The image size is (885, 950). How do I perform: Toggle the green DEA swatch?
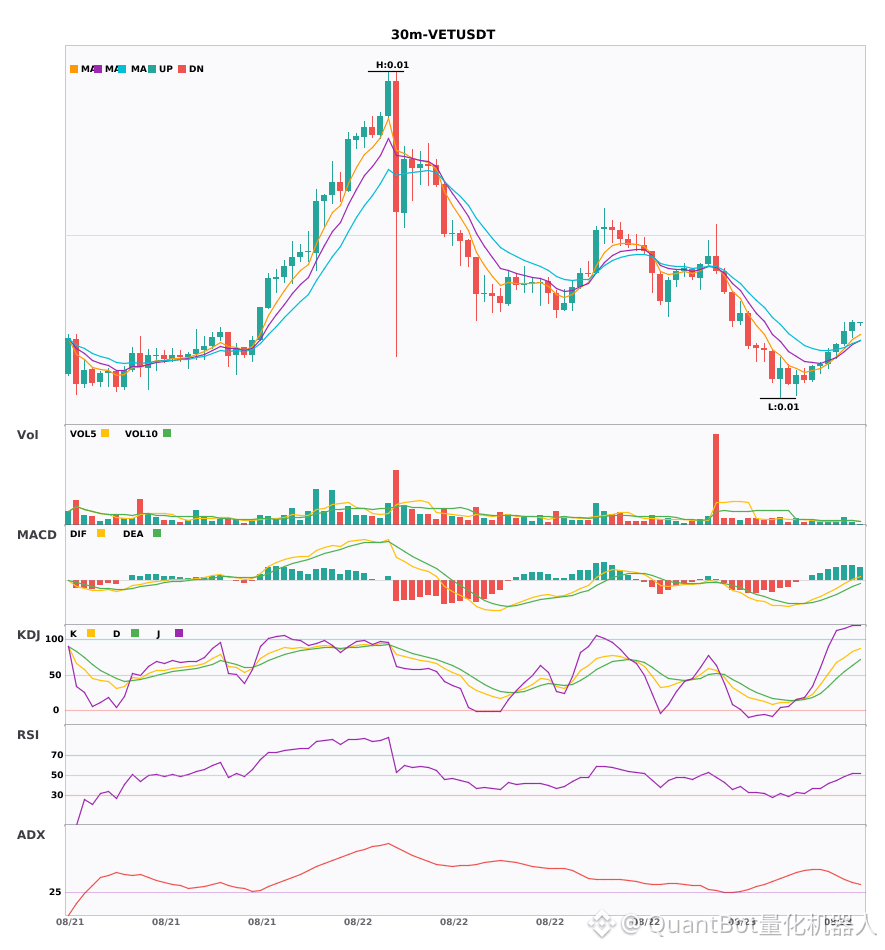tap(157, 533)
